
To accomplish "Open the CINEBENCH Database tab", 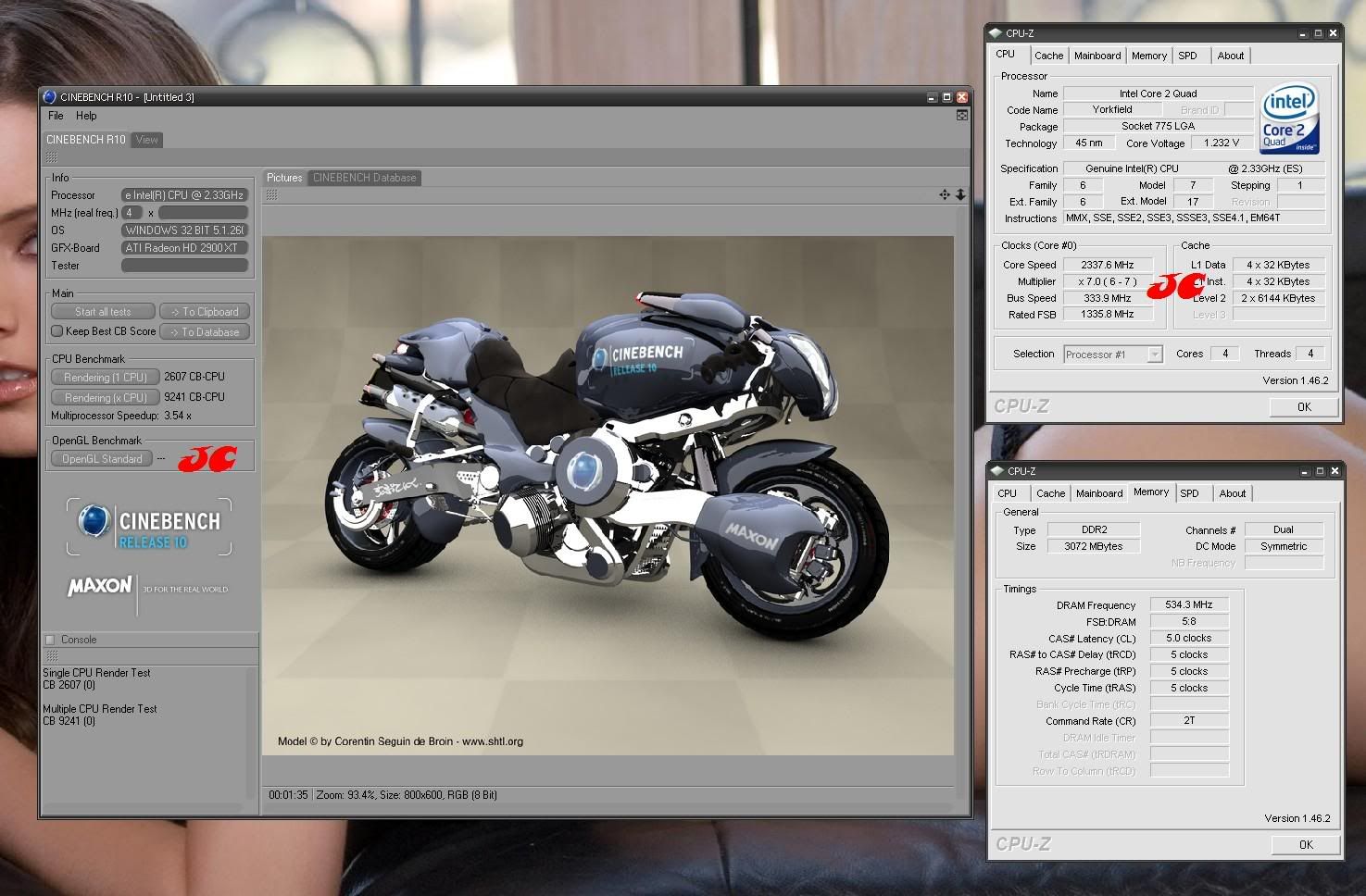I will pyautogui.click(x=364, y=178).
